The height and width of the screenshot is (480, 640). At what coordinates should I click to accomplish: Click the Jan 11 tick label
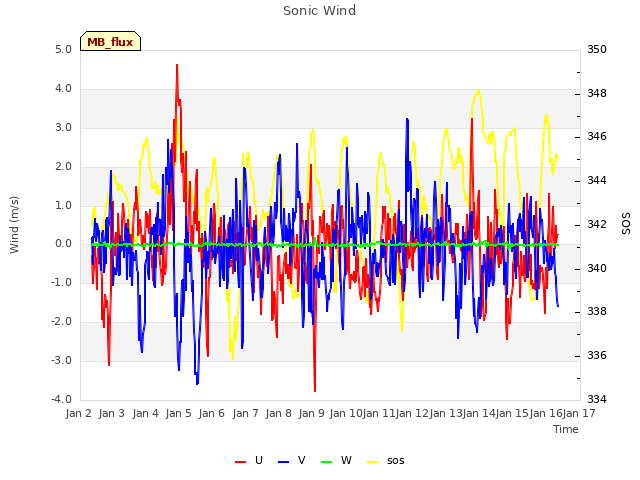coord(379,413)
